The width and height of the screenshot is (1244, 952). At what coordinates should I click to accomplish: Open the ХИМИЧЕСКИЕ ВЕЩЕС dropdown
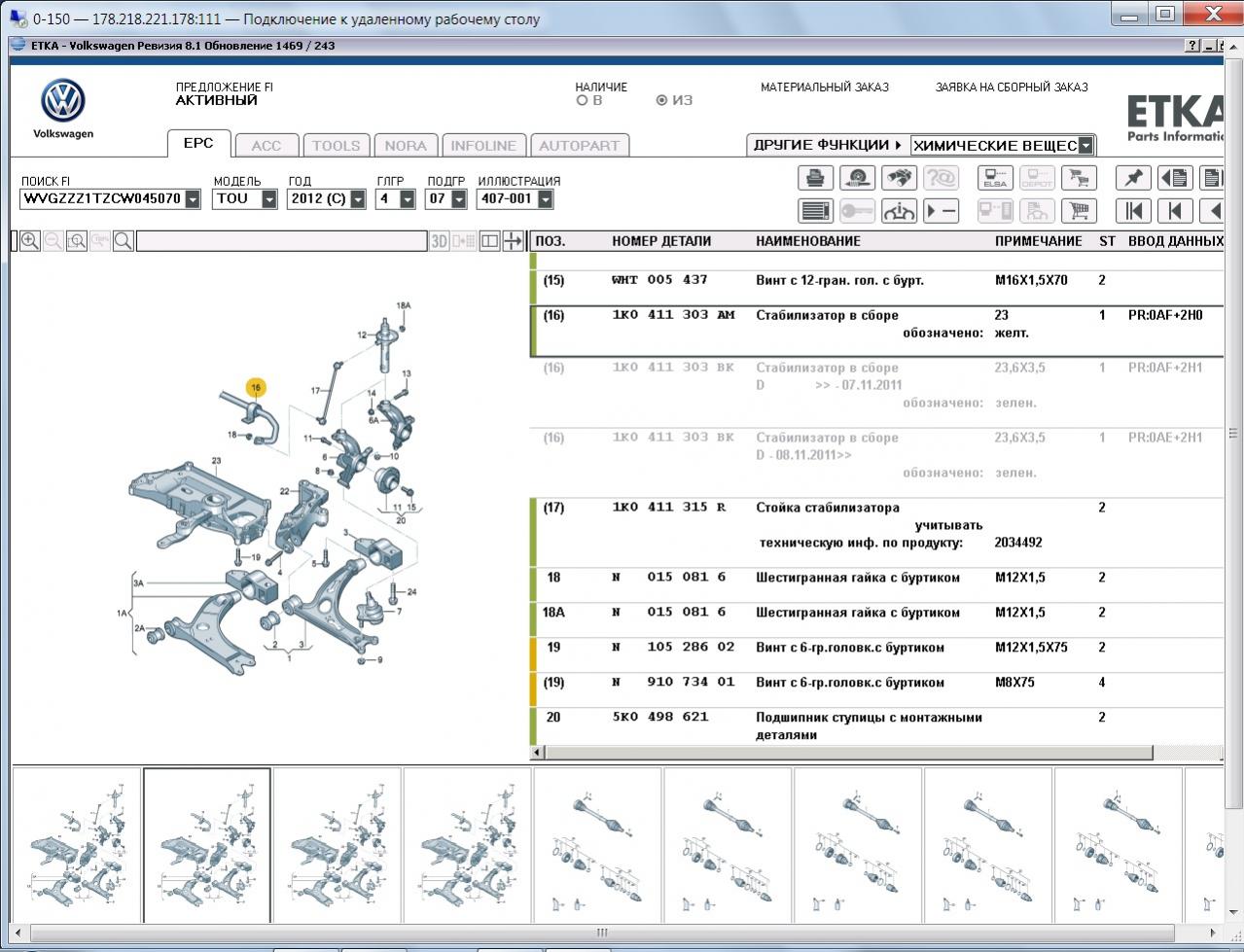pos(1085,146)
